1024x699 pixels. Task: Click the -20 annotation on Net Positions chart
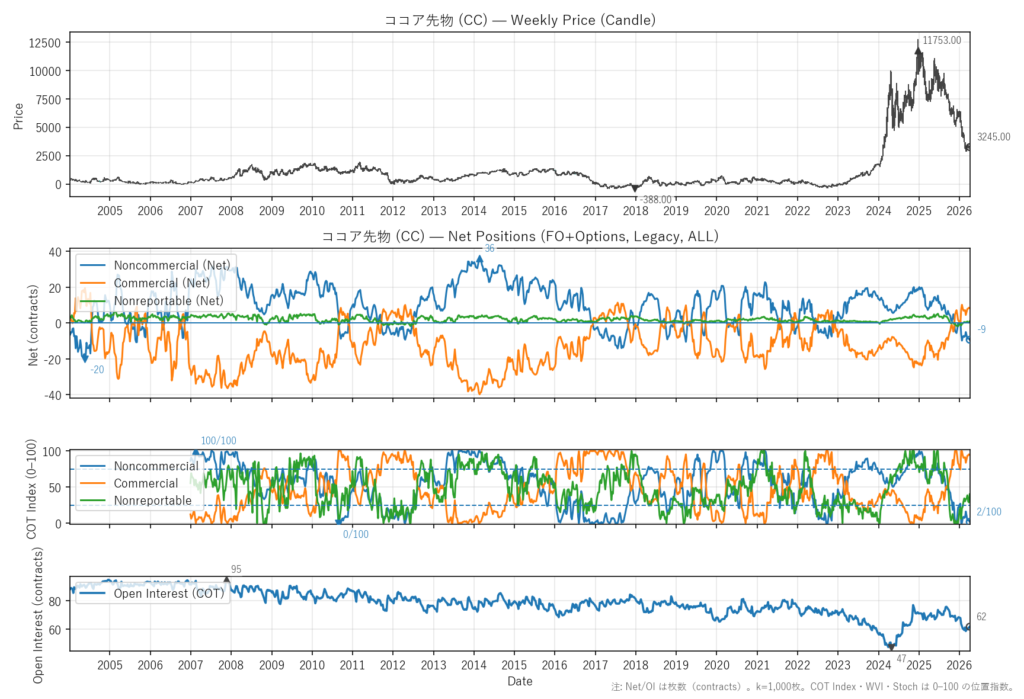point(97,370)
